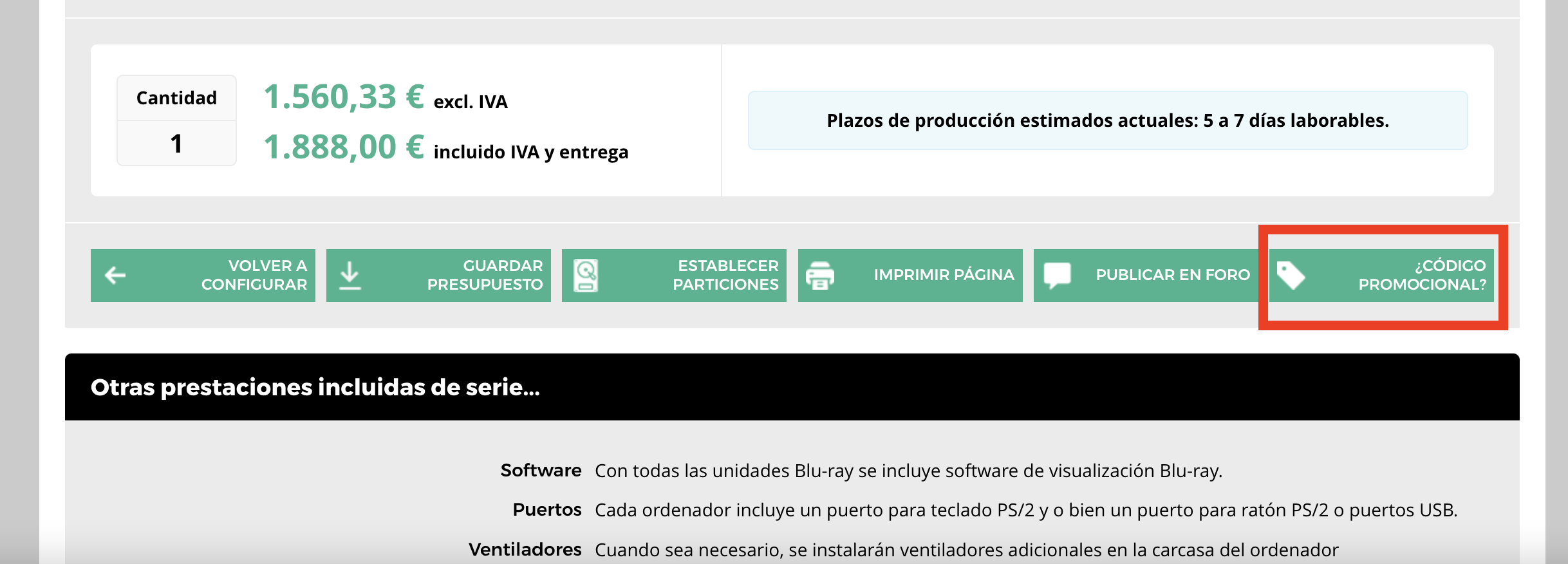Click the 'excl. IVA' label
This screenshot has height=564, width=1568.
[x=471, y=102]
